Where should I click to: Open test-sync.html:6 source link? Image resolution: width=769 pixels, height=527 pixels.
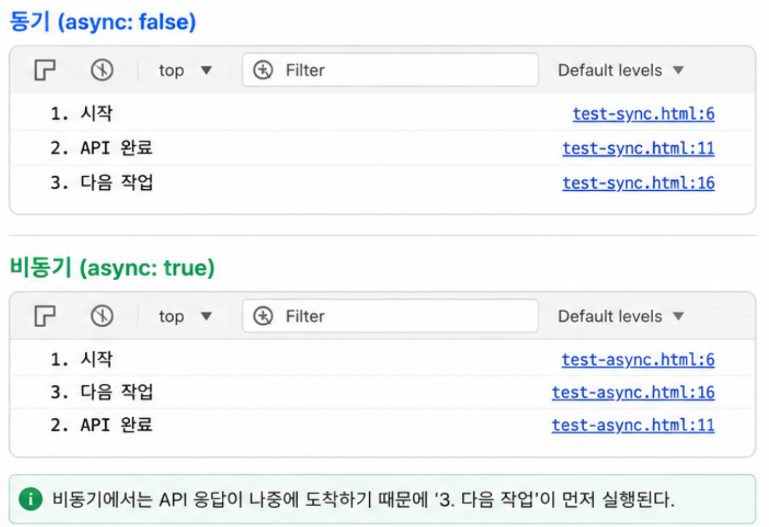pyautogui.click(x=643, y=114)
